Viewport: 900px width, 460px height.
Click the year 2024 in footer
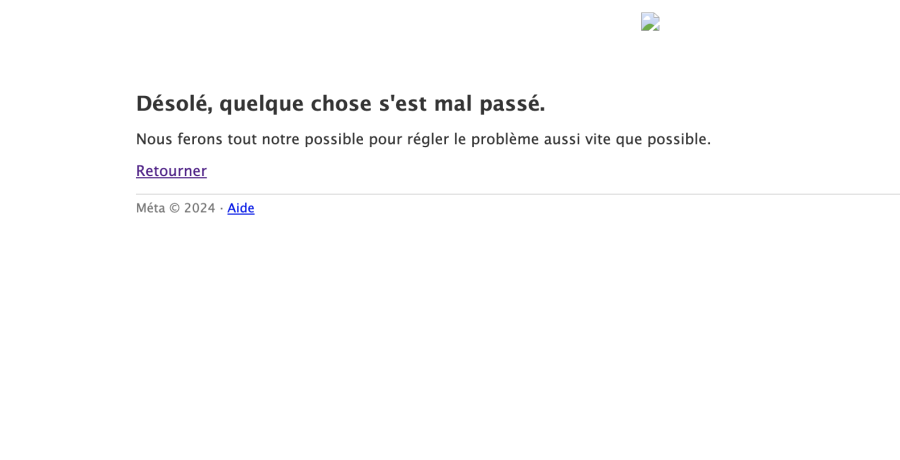(200, 208)
